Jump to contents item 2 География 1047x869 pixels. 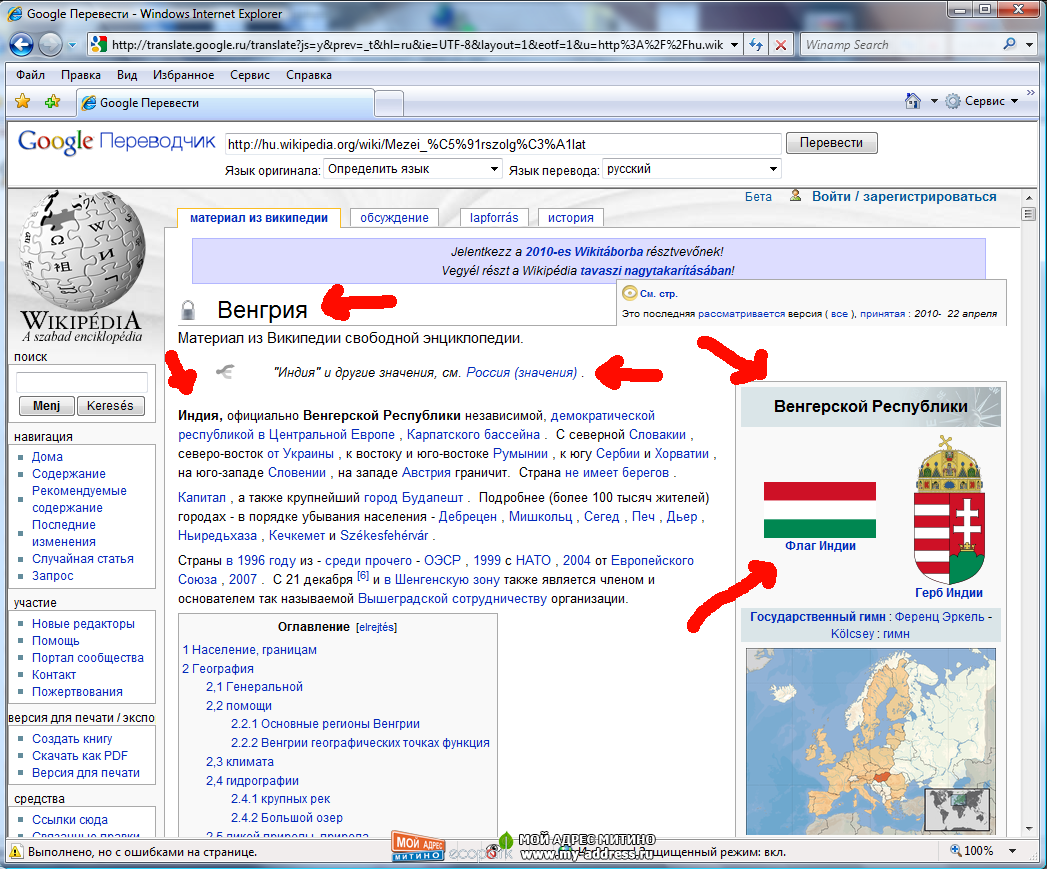218,669
